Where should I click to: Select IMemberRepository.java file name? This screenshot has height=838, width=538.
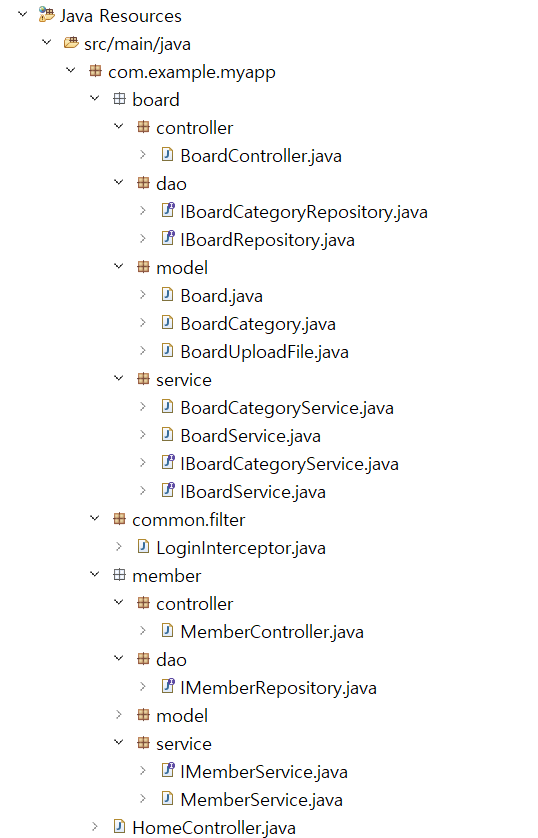(278, 688)
